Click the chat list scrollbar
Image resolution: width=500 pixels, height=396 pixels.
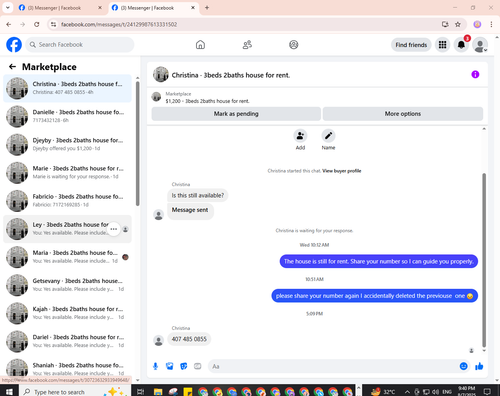click(137, 143)
